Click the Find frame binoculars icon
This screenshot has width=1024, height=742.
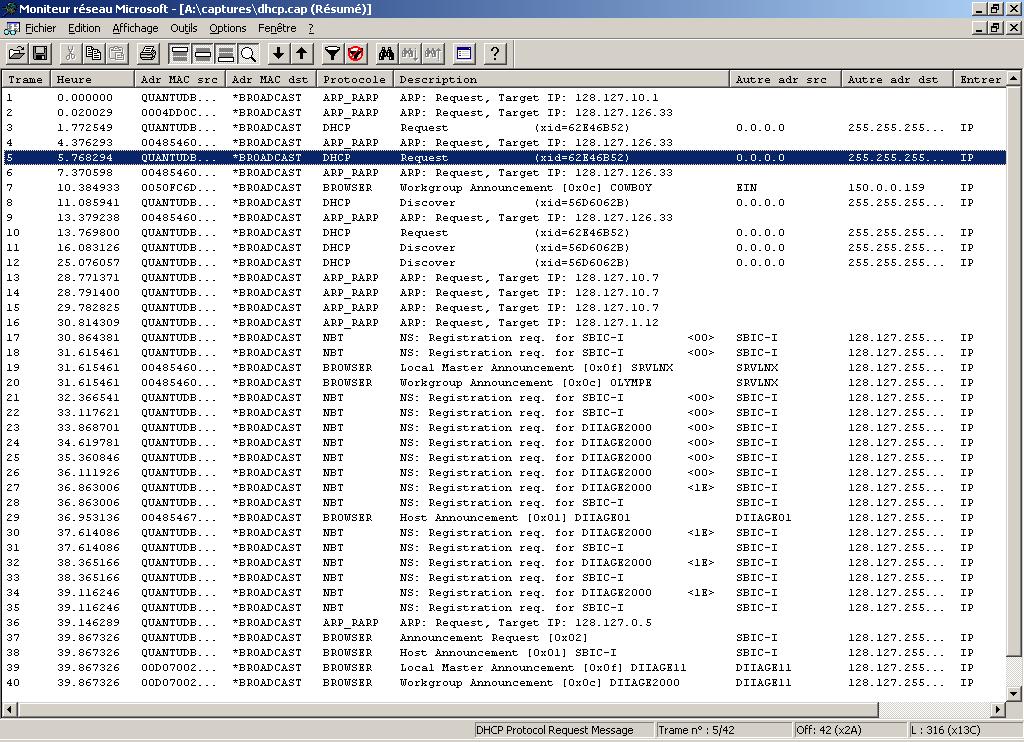click(387, 54)
